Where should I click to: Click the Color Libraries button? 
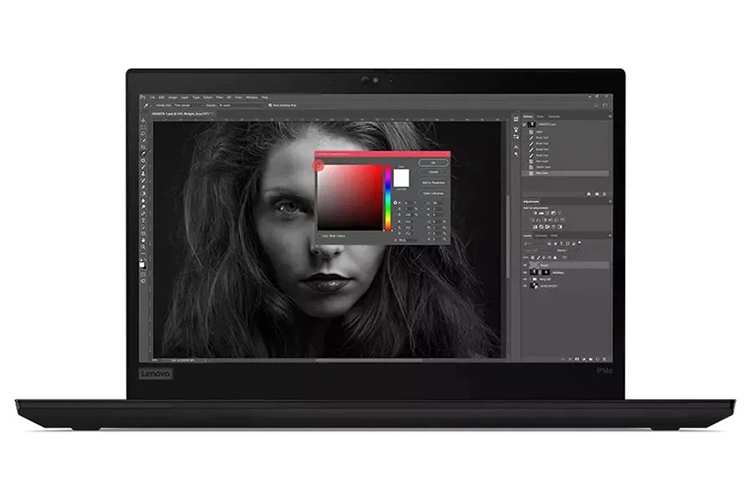point(433,194)
